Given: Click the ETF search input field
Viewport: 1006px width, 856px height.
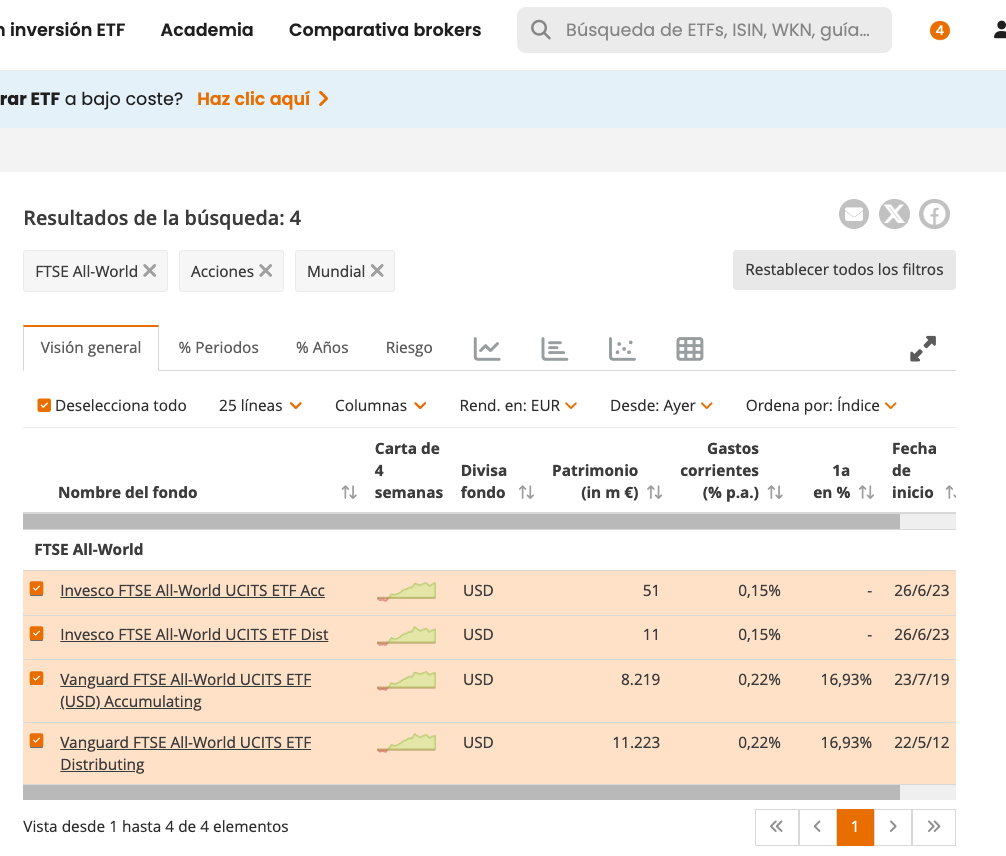Looking at the screenshot, I should pos(703,30).
